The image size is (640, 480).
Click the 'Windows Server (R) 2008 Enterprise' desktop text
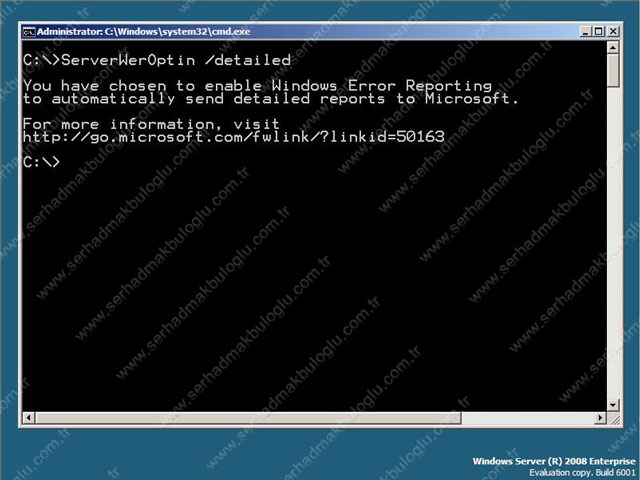pos(554,461)
